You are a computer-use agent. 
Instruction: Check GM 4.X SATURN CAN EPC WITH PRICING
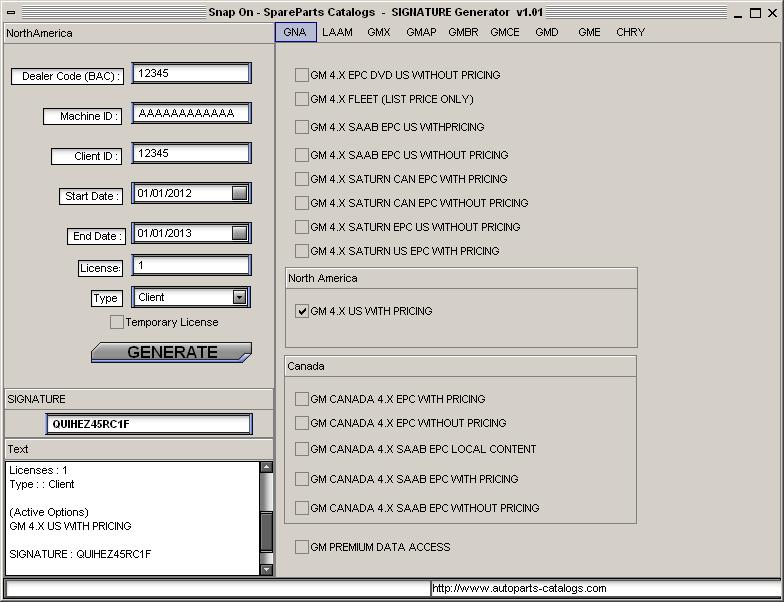click(302, 179)
